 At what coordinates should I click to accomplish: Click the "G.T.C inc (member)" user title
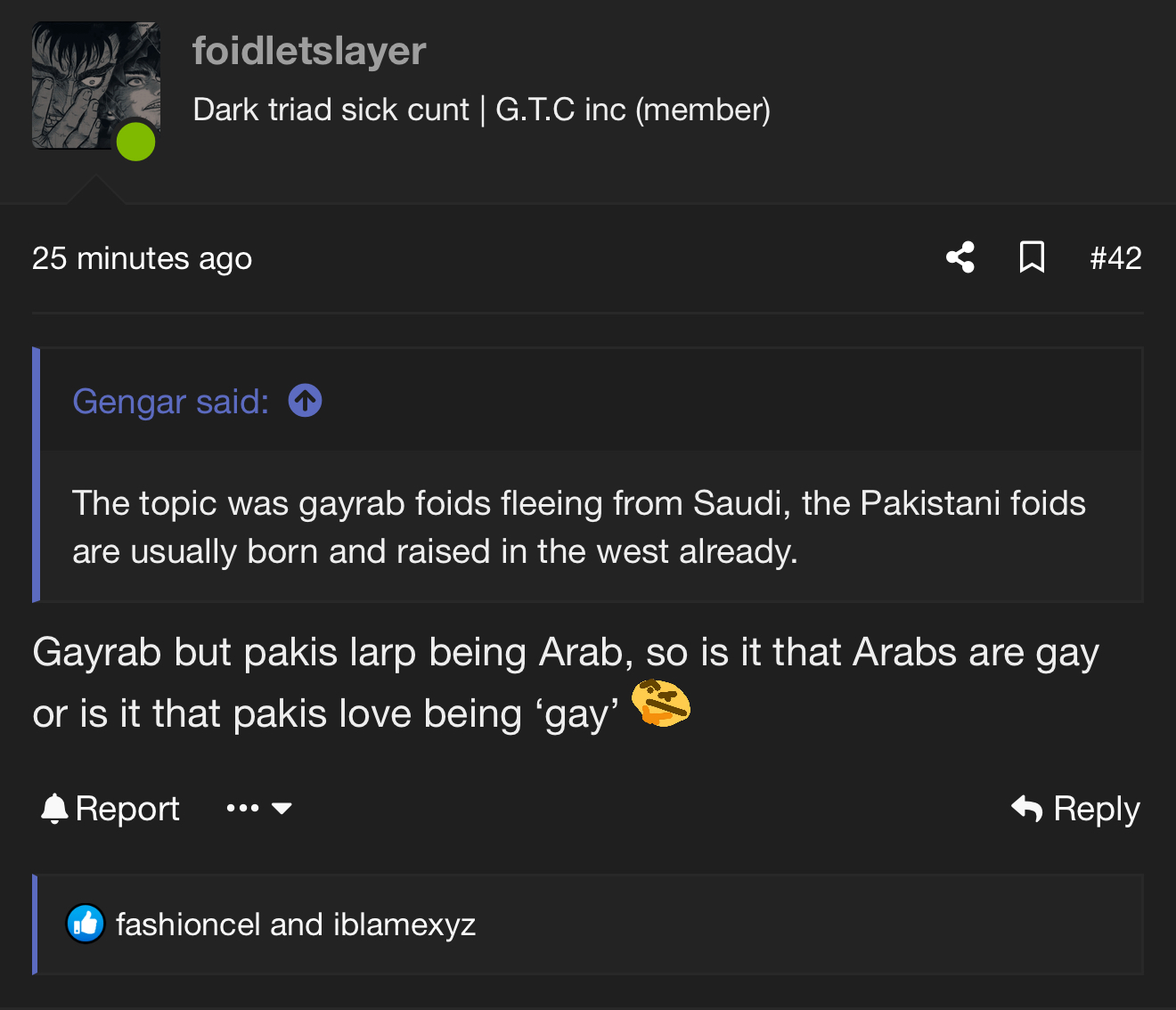coord(633,110)
